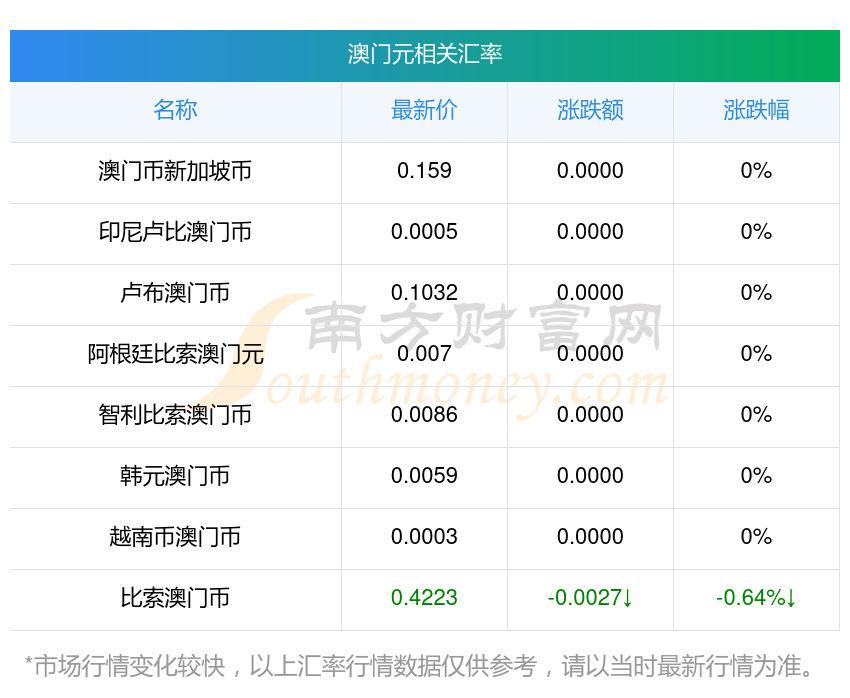The image size is (850, 698).
Task: Open the 比索澳门币 row name
Action: pyautogui.click(x=176, y=598)
